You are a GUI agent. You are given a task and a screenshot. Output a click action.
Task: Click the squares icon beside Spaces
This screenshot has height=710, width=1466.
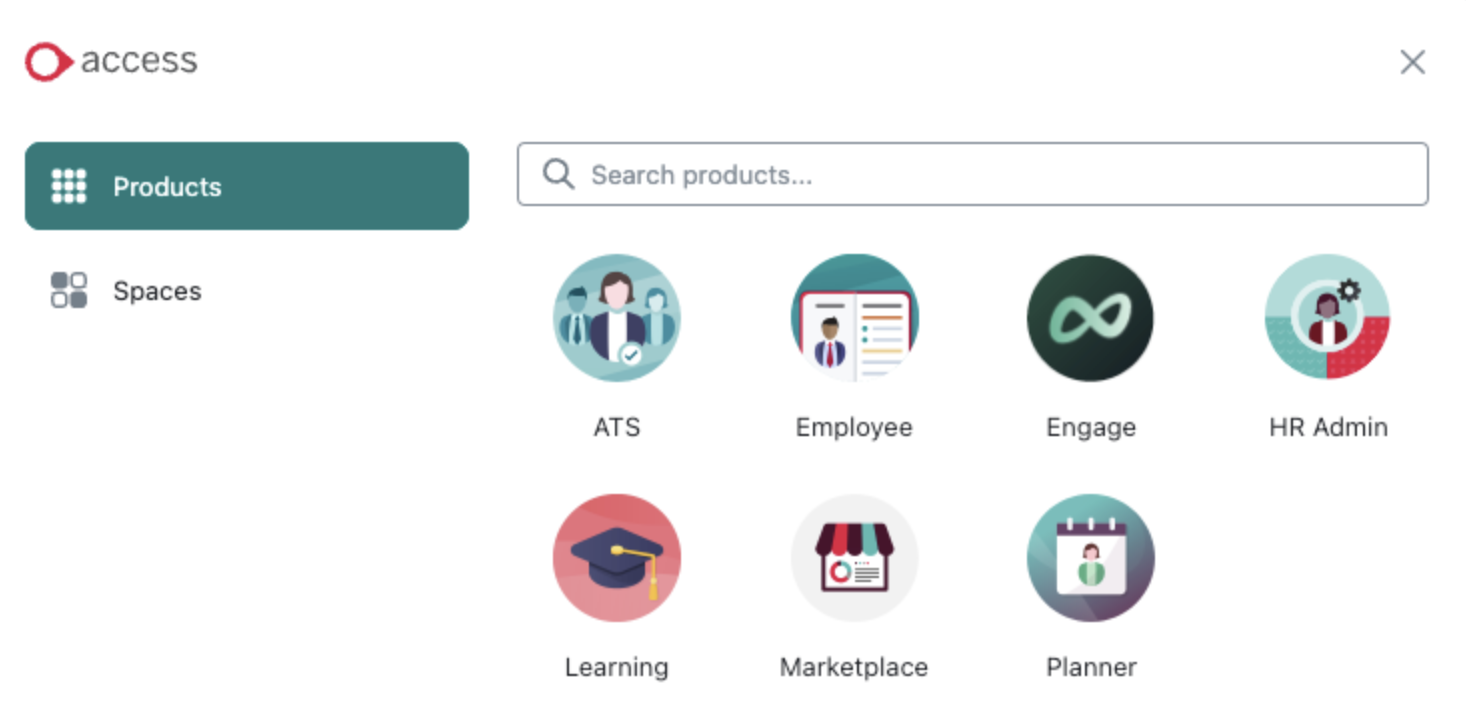pos(69,291)
